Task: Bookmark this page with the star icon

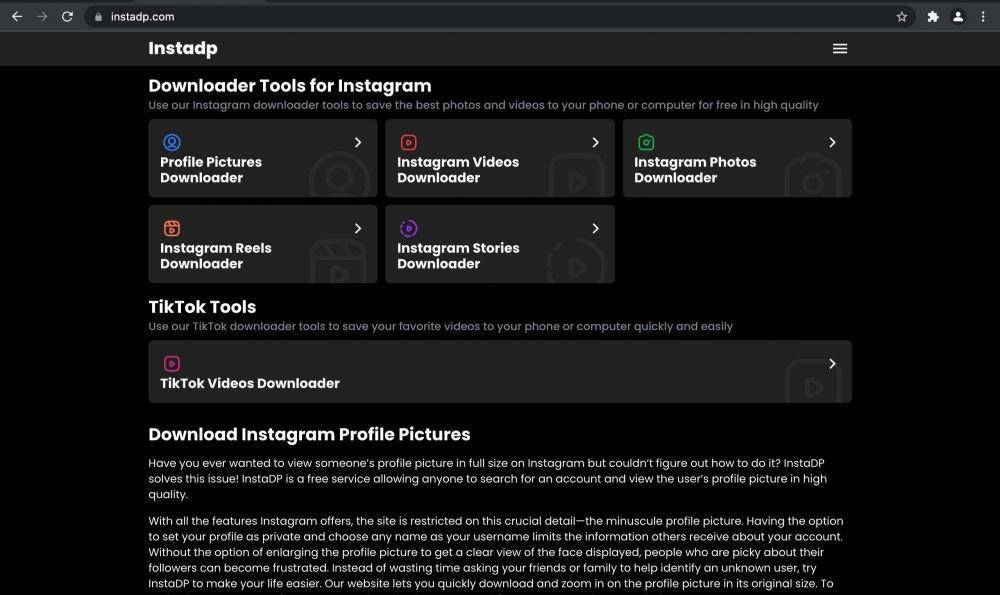Action: [902, 17]
